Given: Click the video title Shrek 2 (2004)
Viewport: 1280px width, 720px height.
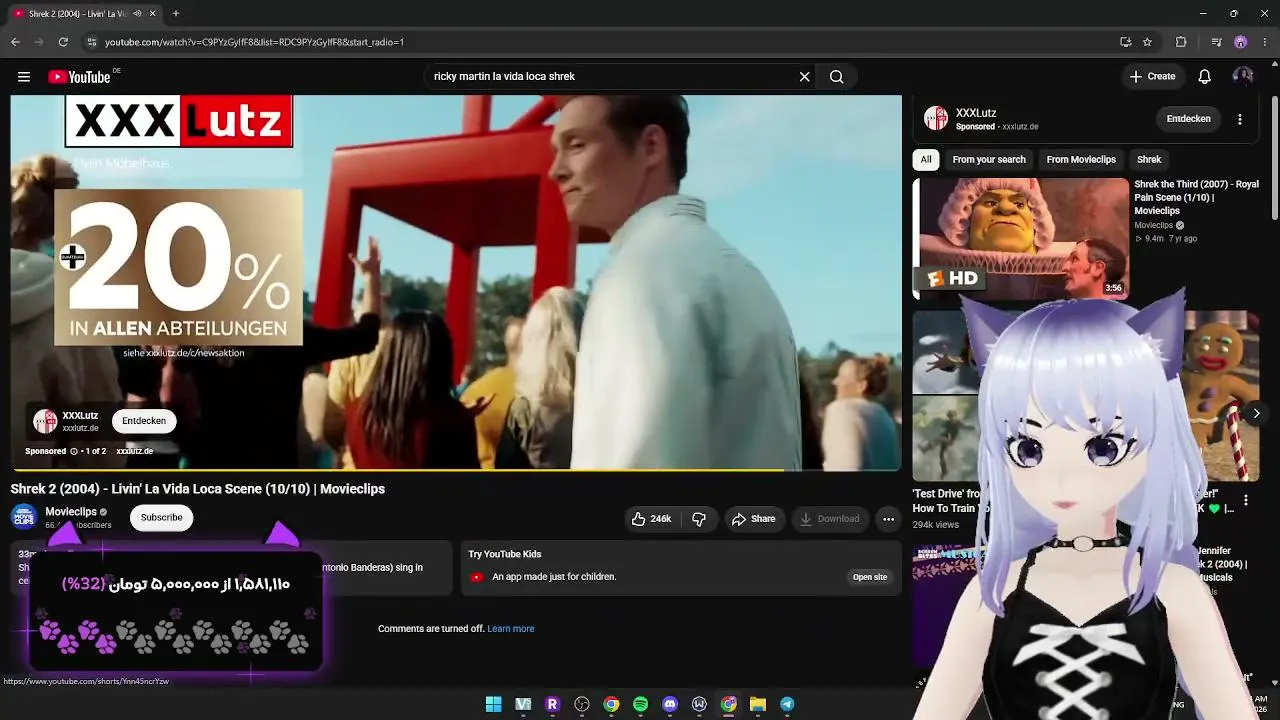Looking at the screenshot, I should click(198, 489).
